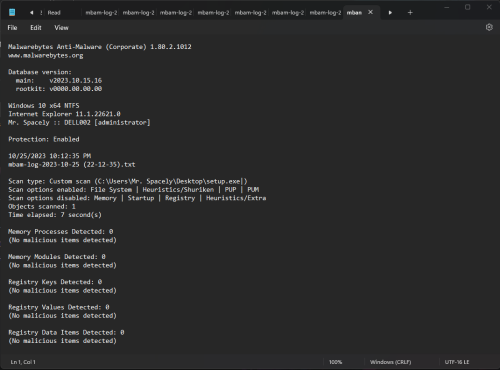This screenshot has width=500, height=370.
Task: Open the Edit menu
Action: (36, 28)
